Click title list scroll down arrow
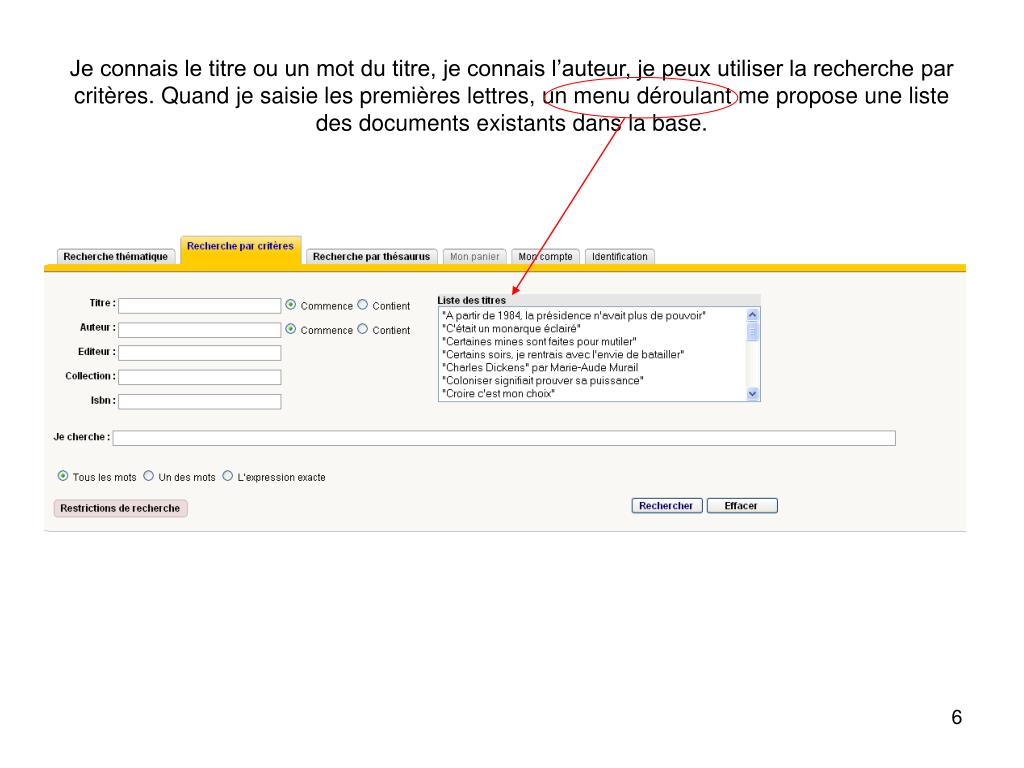This screenshot has width=1024, height=768. pyautogui.click(x=752, y=394)
